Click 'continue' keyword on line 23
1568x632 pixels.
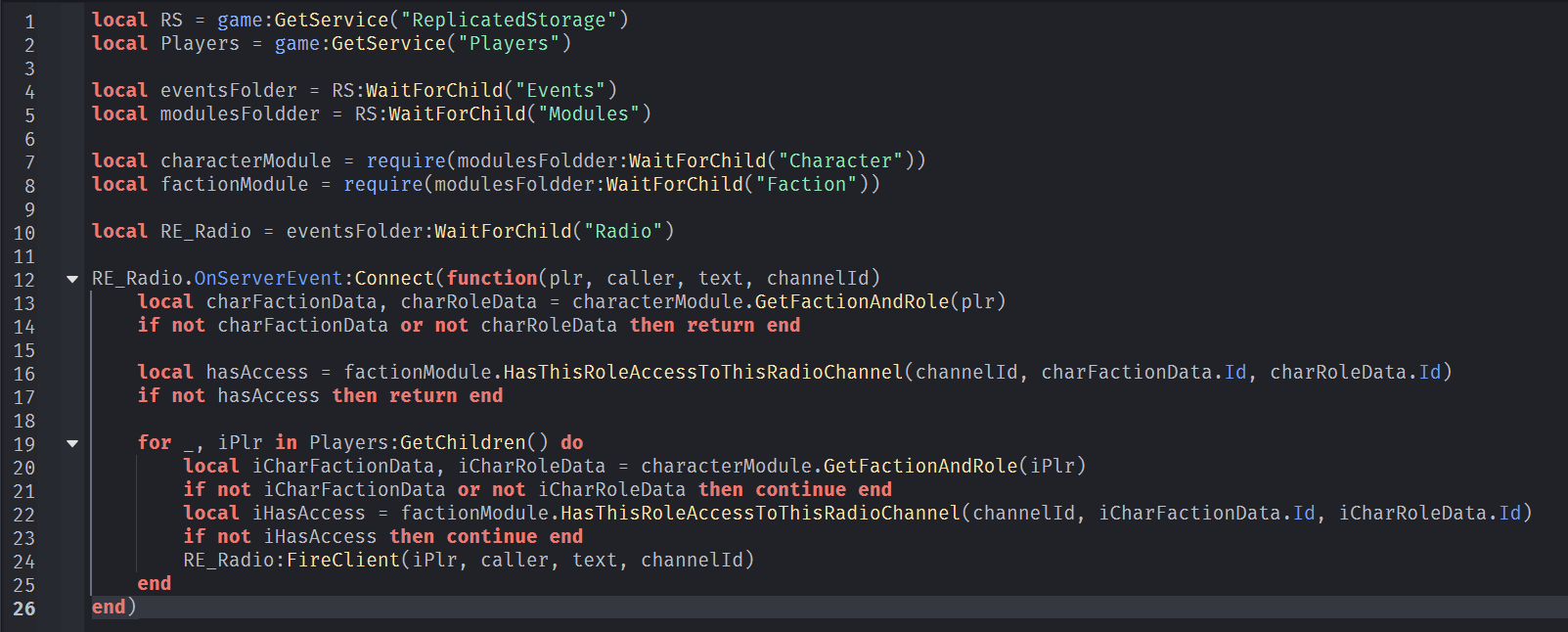click(x=492, y=536)
